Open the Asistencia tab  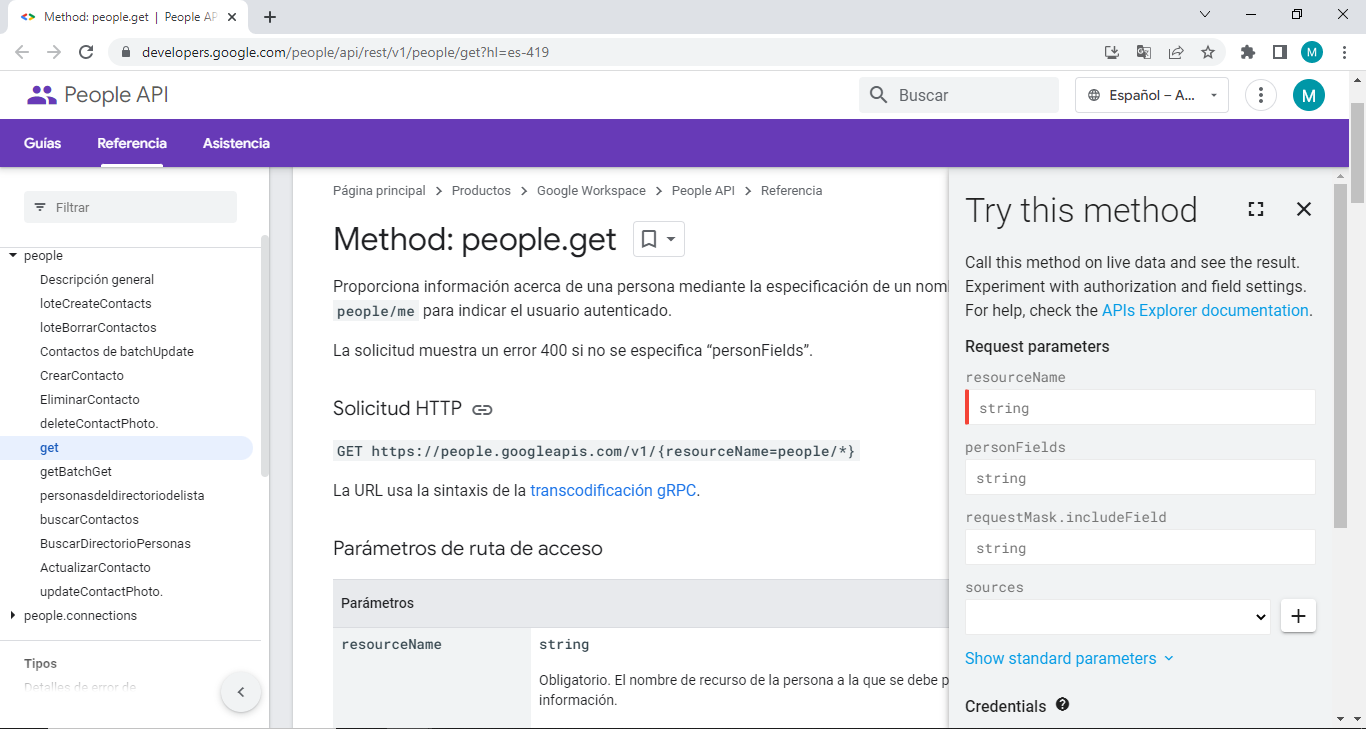tap(236, 143)
